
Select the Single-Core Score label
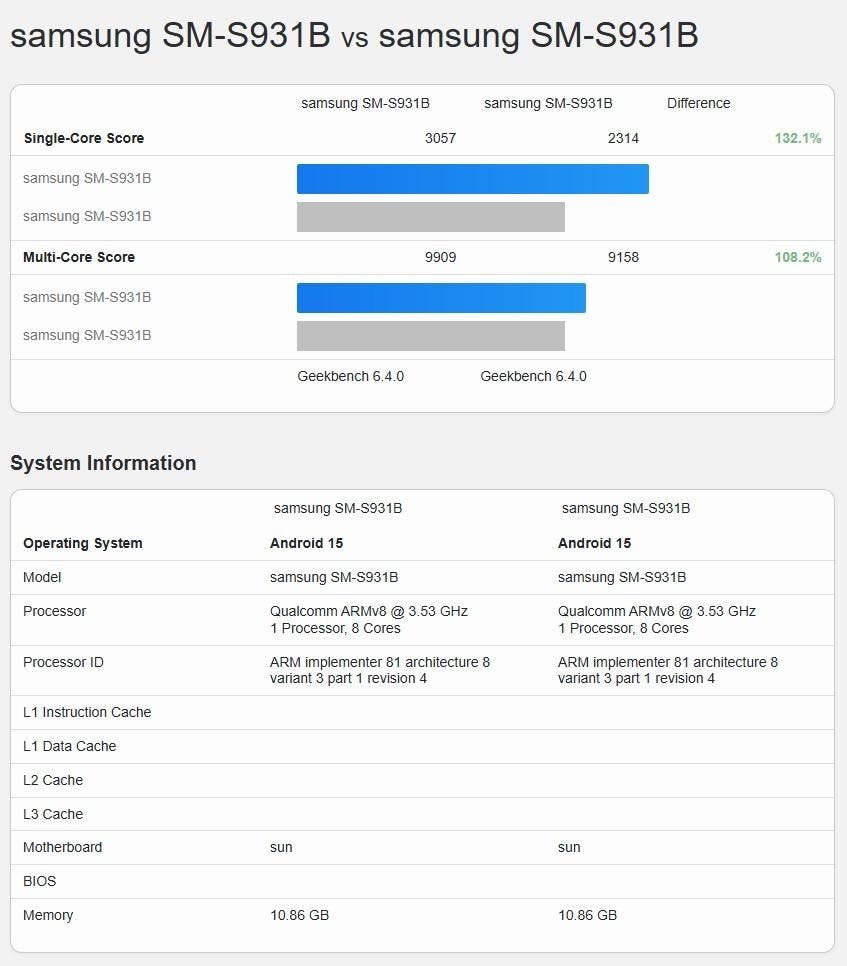84,138
